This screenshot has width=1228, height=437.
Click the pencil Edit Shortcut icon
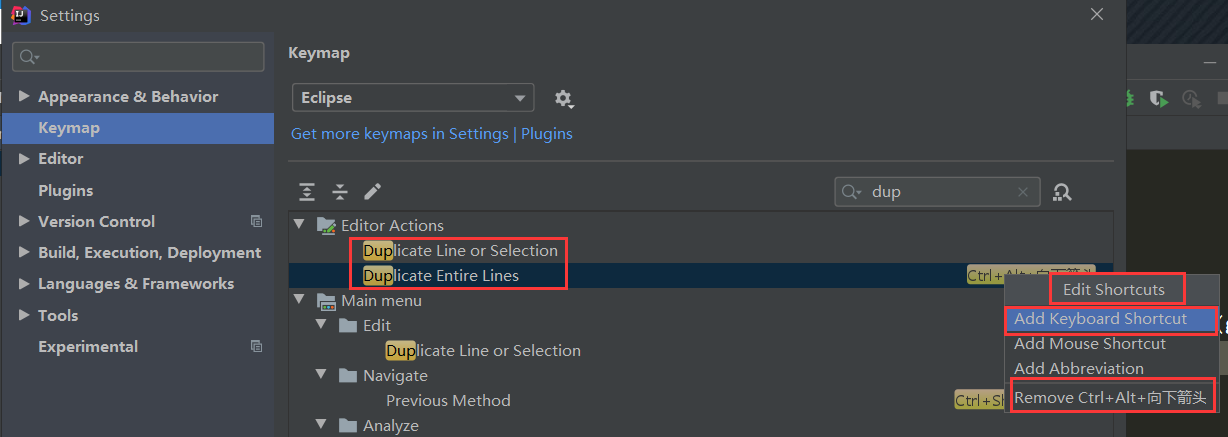point(373,192)
